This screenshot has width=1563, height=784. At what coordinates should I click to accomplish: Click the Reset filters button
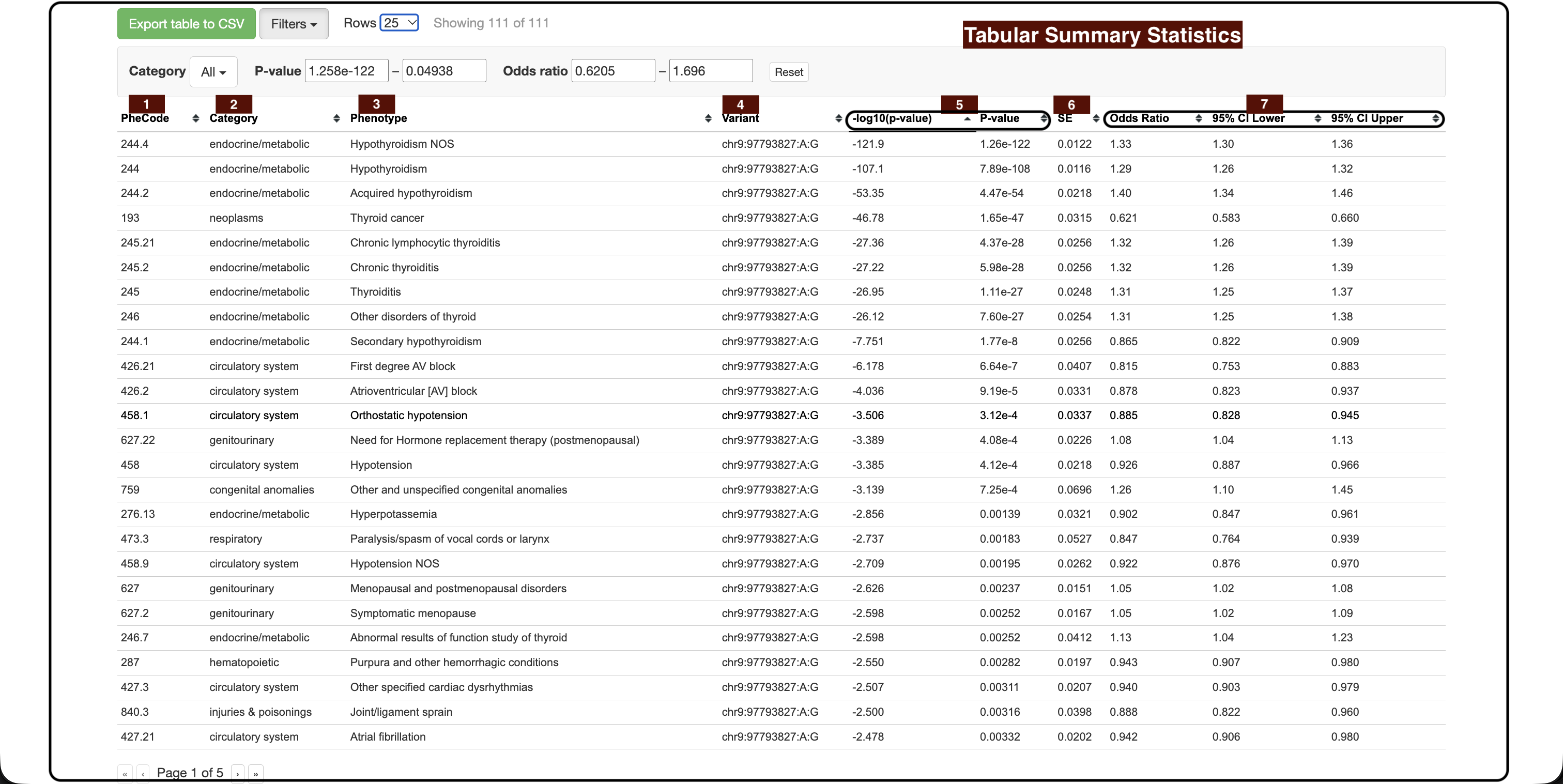tap(789, 72)
